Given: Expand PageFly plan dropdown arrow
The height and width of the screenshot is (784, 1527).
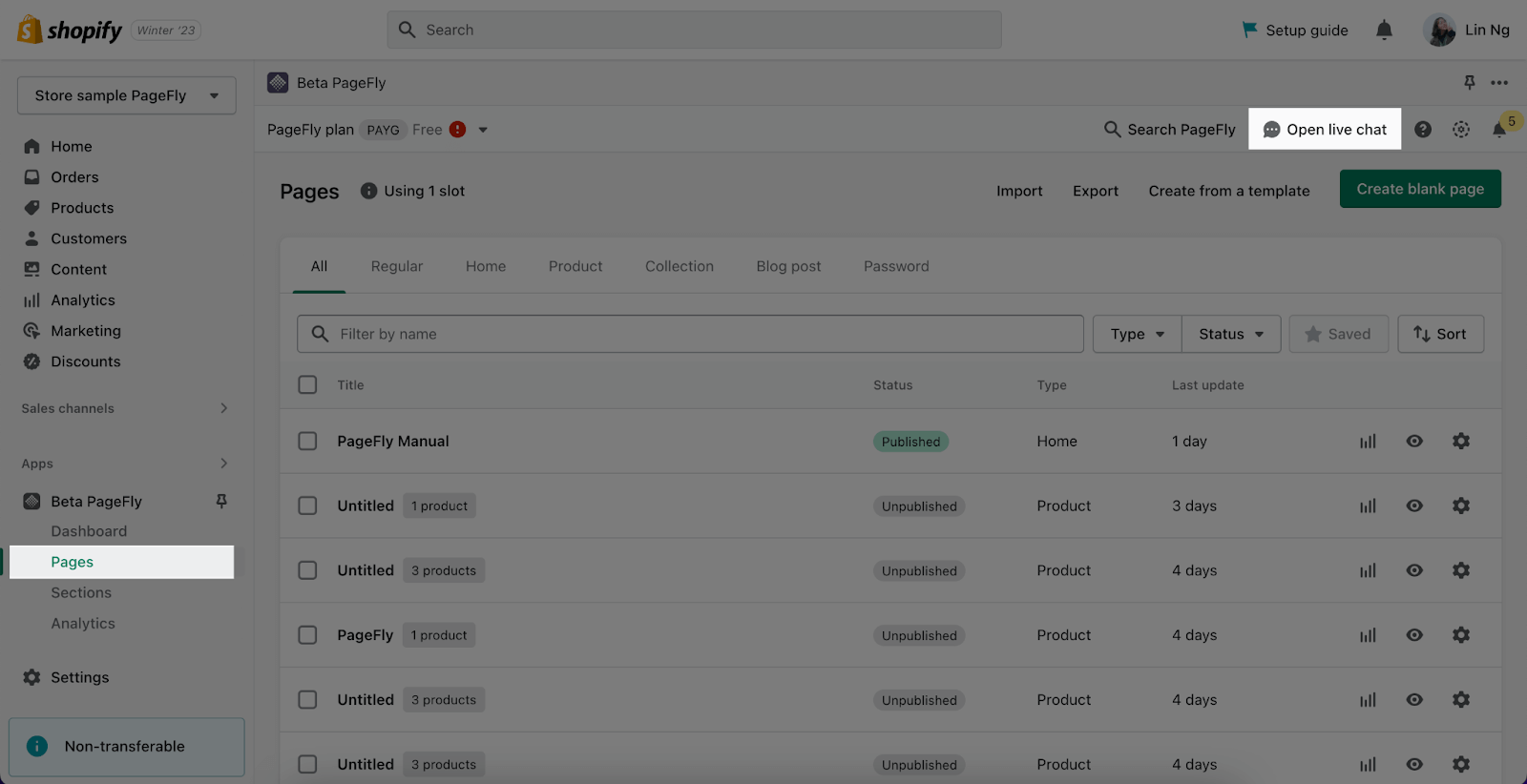Looking at the screenshot, I should tap(483, 130).
